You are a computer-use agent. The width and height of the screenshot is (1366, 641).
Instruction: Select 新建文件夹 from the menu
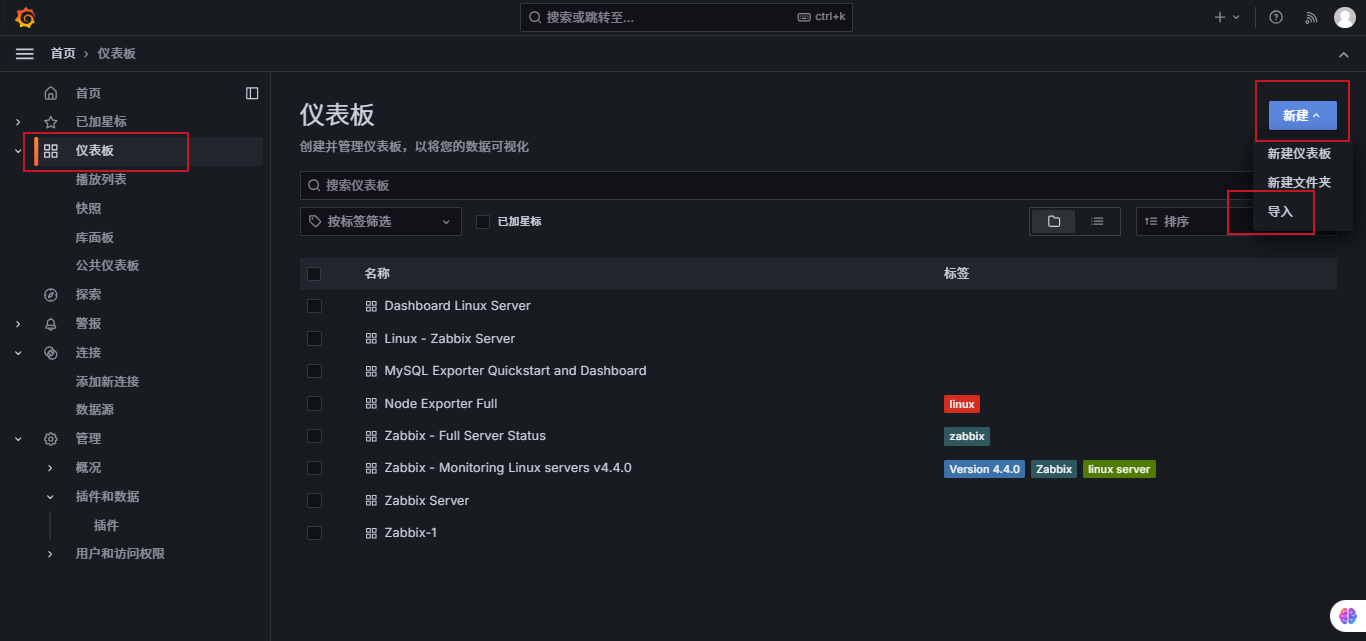(x=1299, y=183)
